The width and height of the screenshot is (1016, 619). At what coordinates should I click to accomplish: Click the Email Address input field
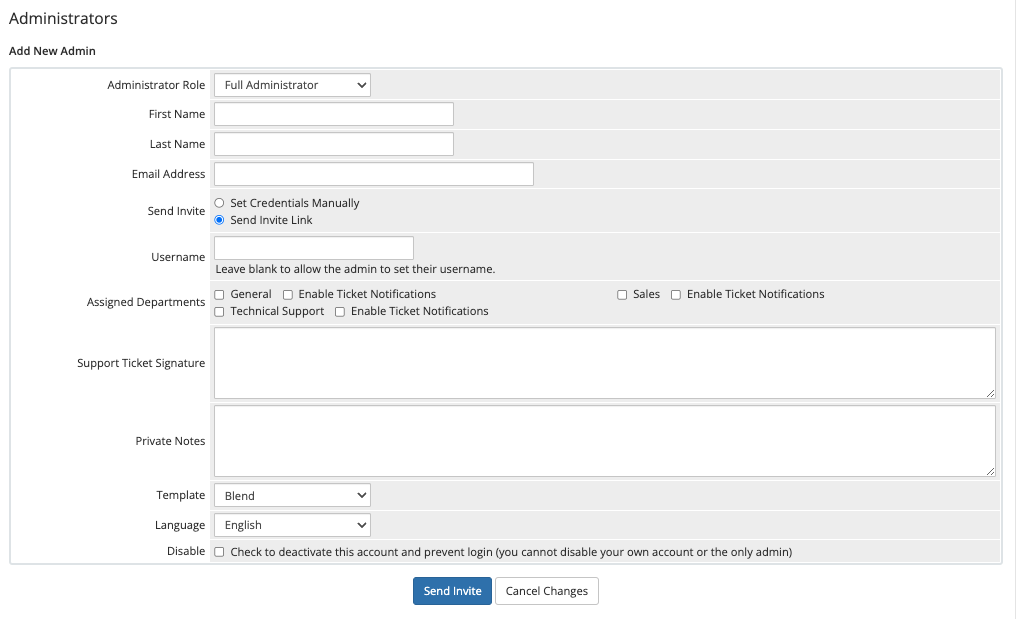[x=373, y=173]
